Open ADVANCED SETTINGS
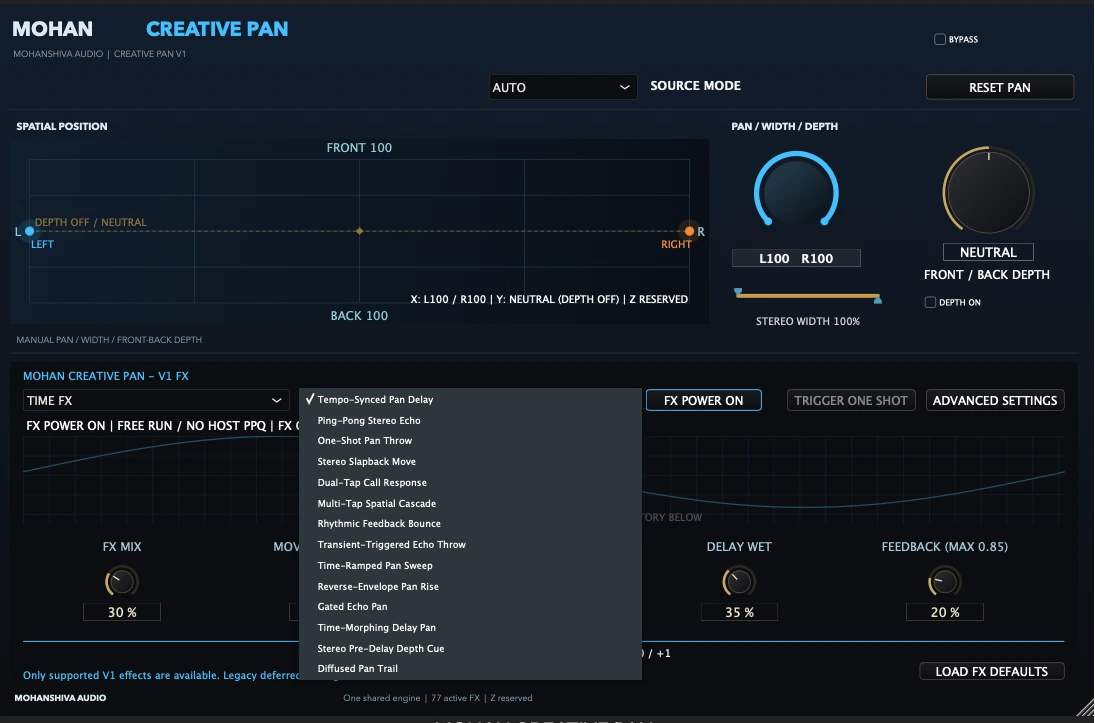1095x723 pixels. [x=994, y=400]
